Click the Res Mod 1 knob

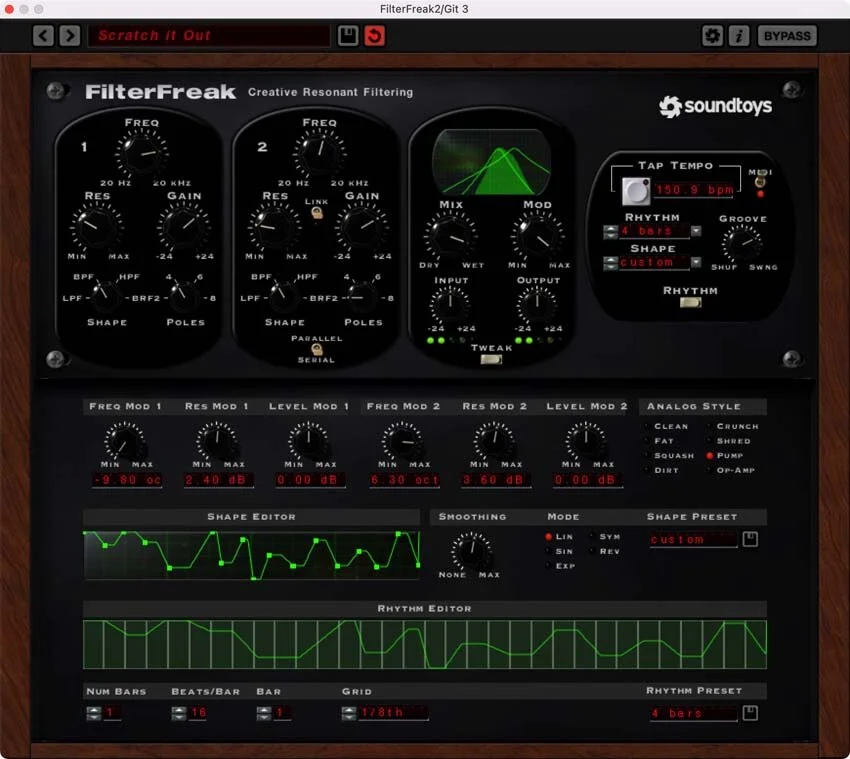click(x=216, y=442)
